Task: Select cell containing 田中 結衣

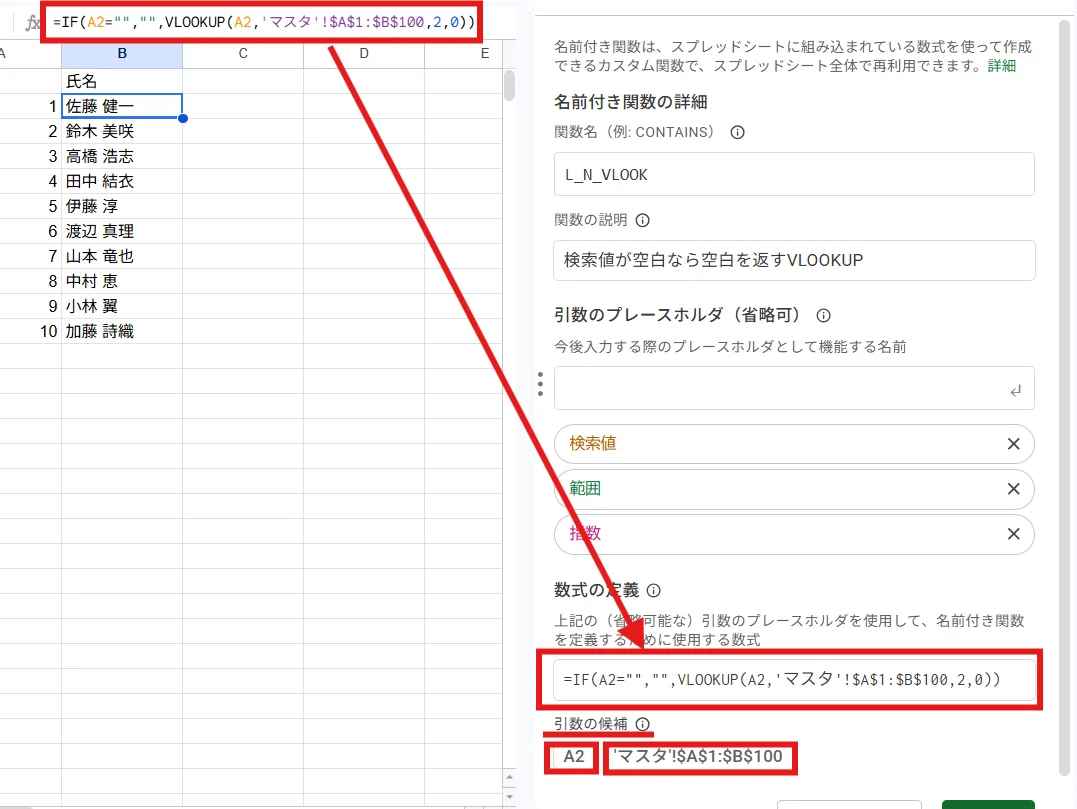Action: [x=122, y=181]
